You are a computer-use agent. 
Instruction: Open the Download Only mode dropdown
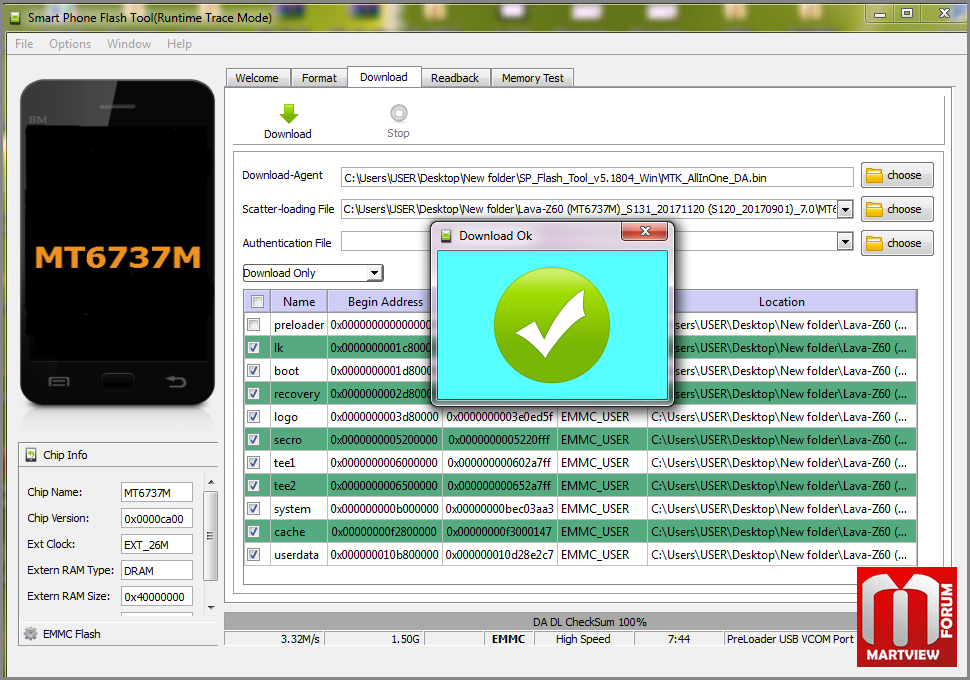(x=313, y=273)
